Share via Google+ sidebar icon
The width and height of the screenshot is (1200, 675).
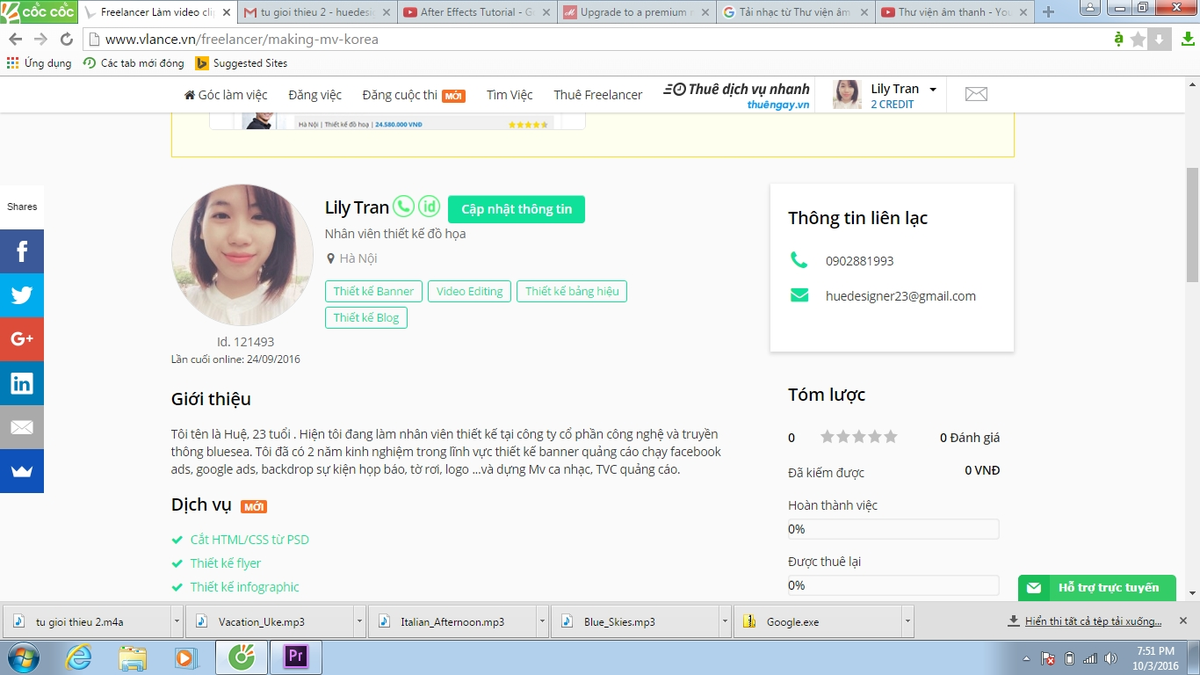(22, 339)
